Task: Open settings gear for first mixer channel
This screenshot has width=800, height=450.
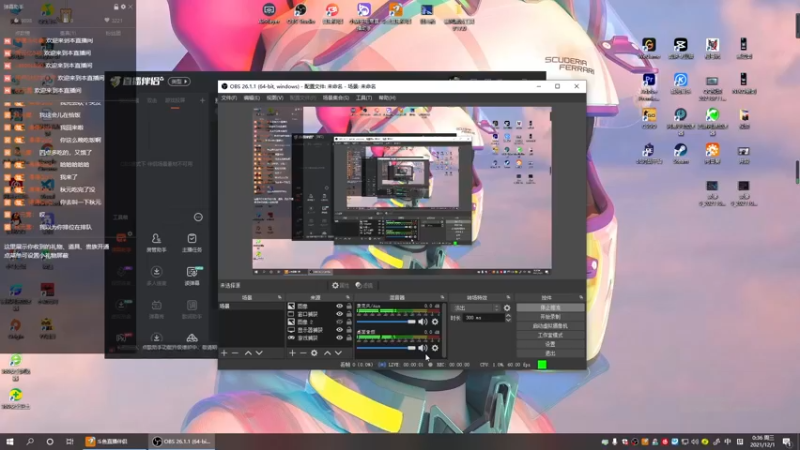Action: [x=435, y=322]
